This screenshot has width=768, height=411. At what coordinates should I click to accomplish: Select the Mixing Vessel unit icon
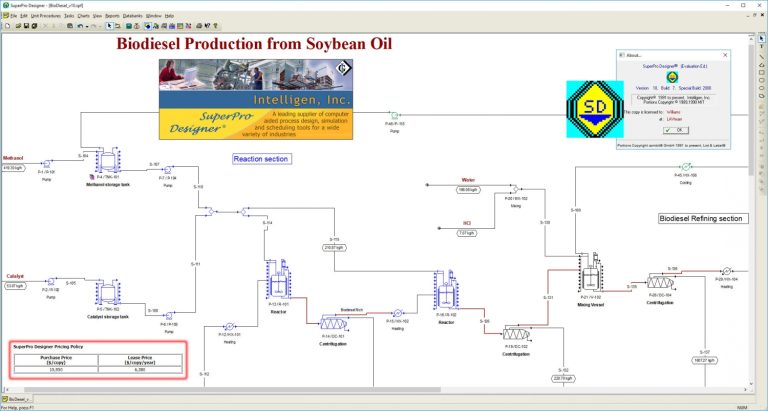click(590, 274)
